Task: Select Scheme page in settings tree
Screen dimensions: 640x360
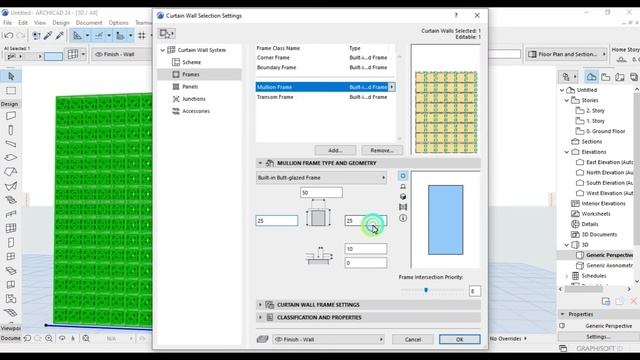Action: (191, 62)
